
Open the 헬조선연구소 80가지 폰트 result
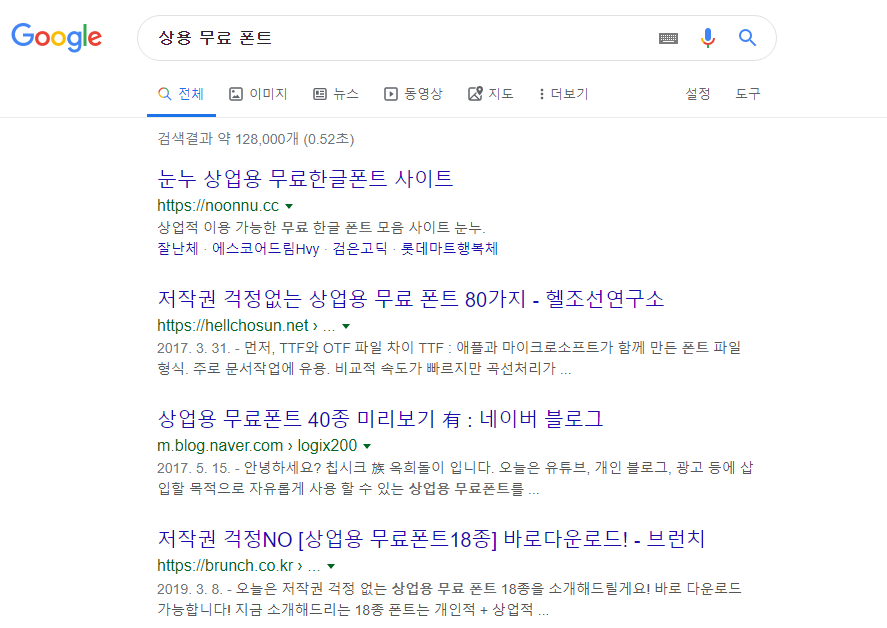(411, 299)
